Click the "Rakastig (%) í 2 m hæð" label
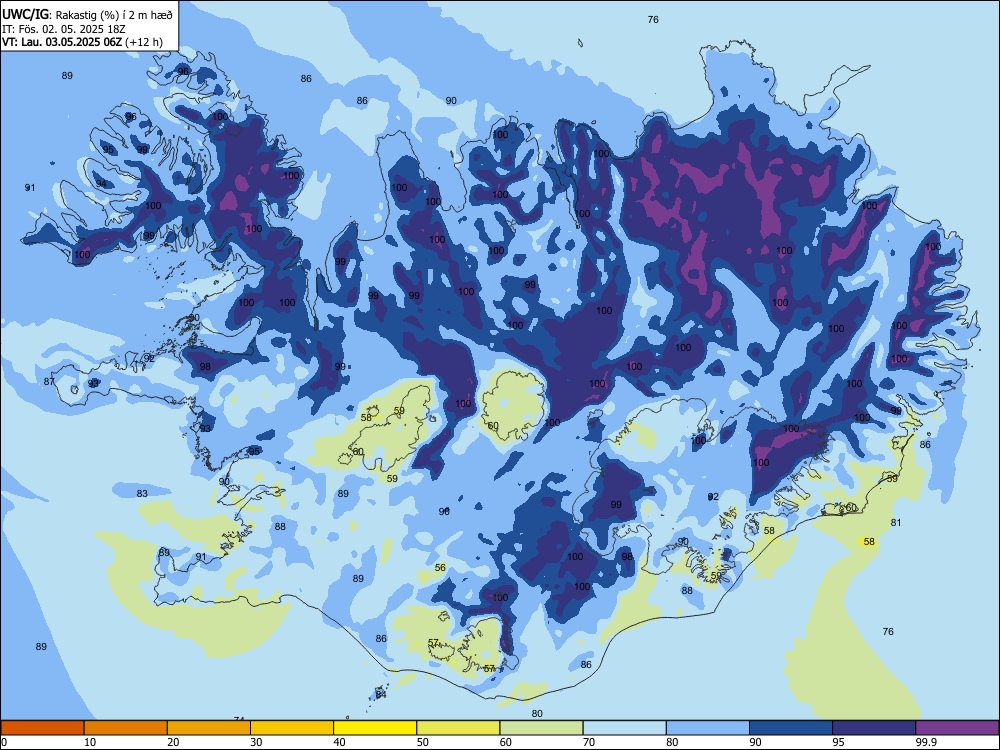1000x750 pixels. click(113, 15)
